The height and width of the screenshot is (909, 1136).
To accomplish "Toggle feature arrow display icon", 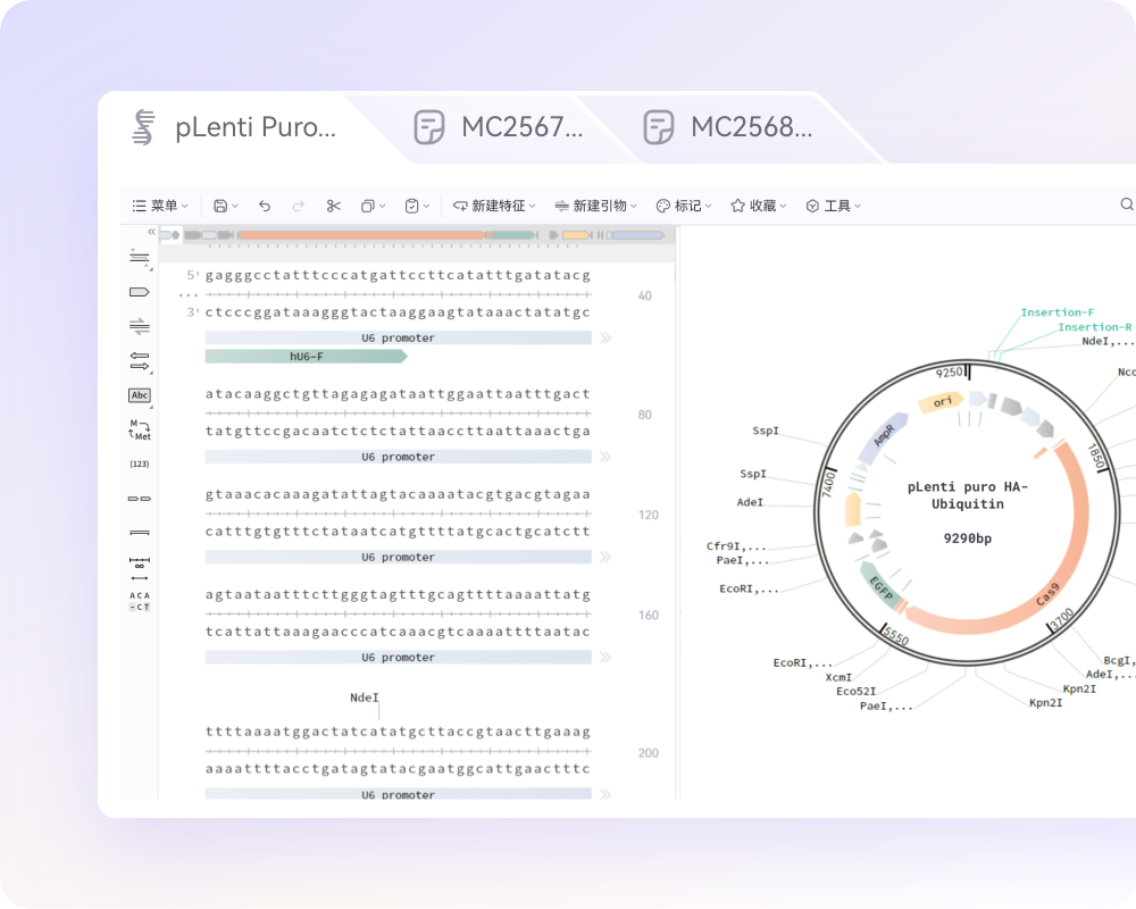I will (x=139, y=292).
